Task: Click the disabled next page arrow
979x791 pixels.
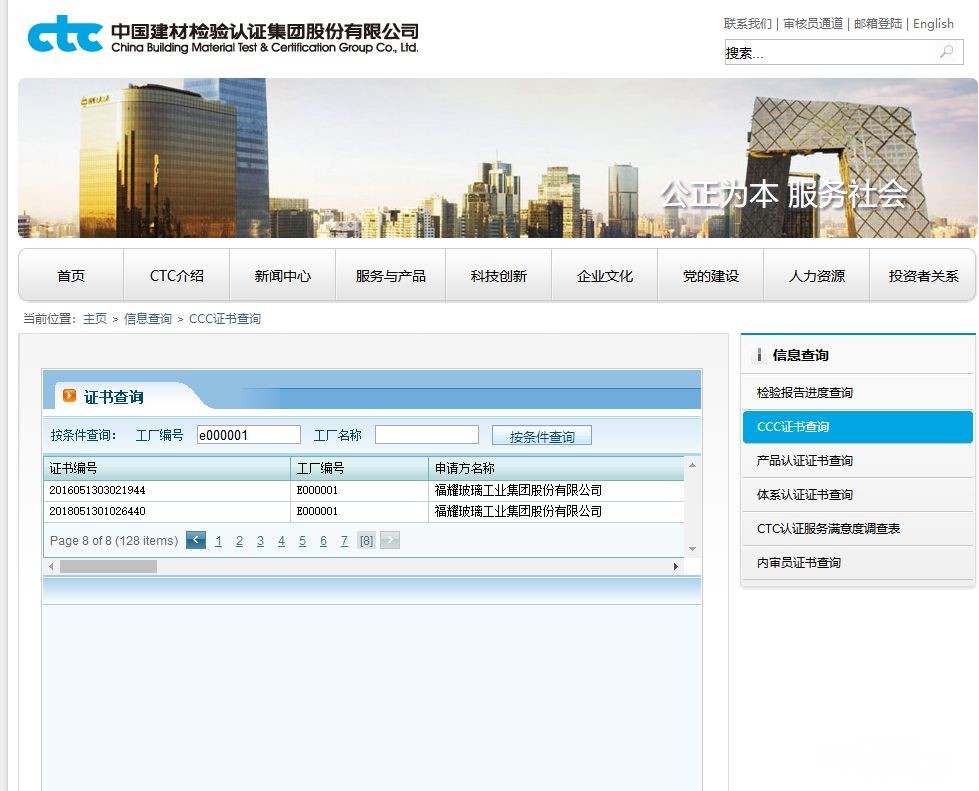Action: click(390, 541)
